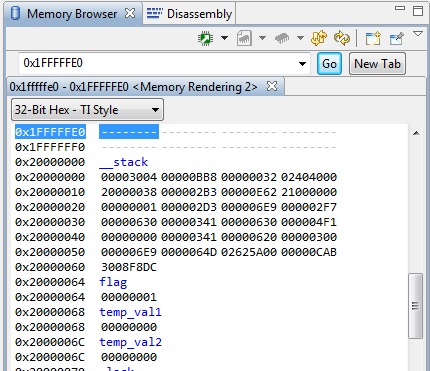The image size is (430, 371).
Task: Click the vertical scrollbar thumb
Action: pyautogui.click(x=415, y=306)
